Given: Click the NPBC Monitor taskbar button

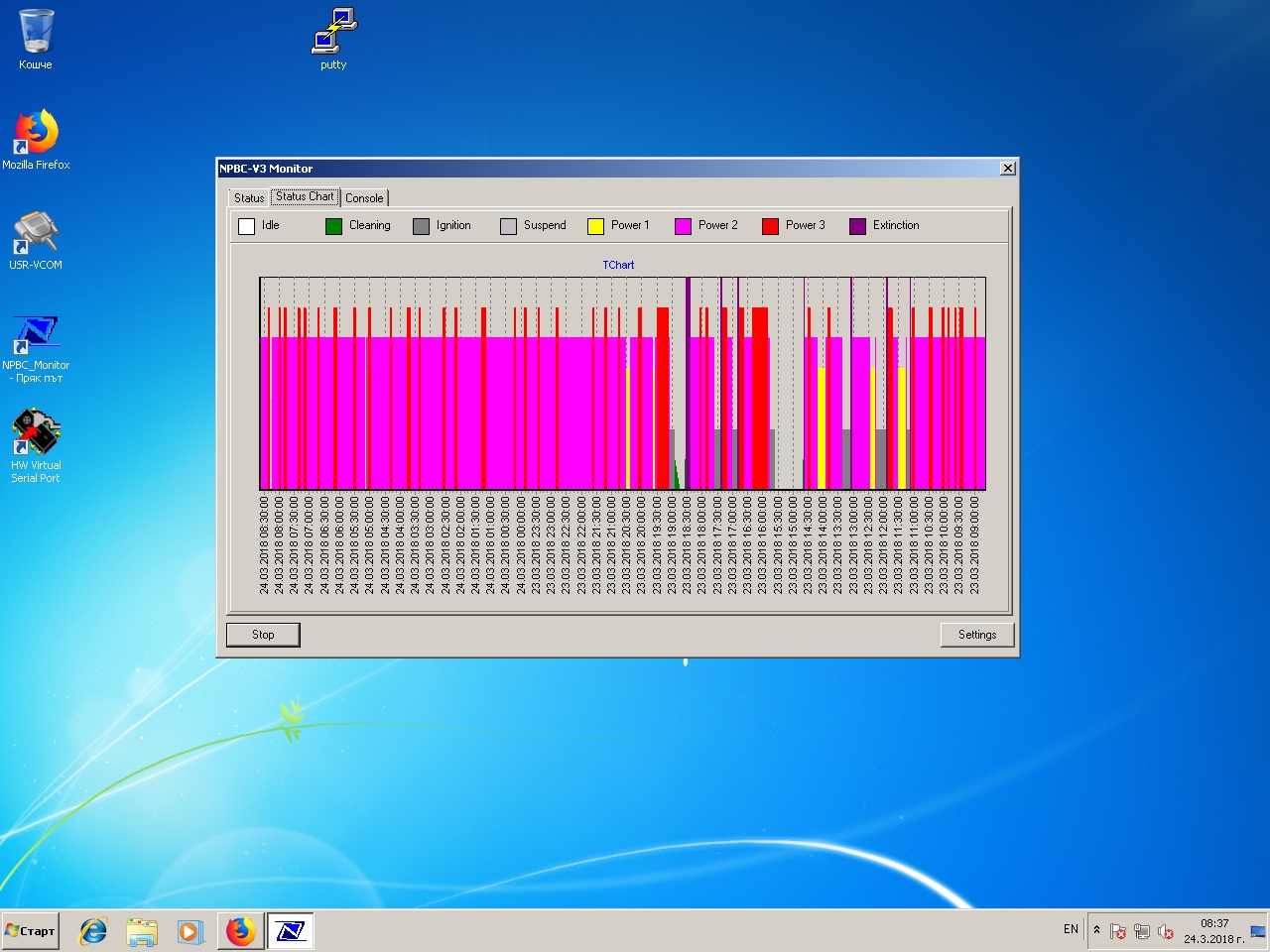Looking at the screenshot, I should (291, 931).
